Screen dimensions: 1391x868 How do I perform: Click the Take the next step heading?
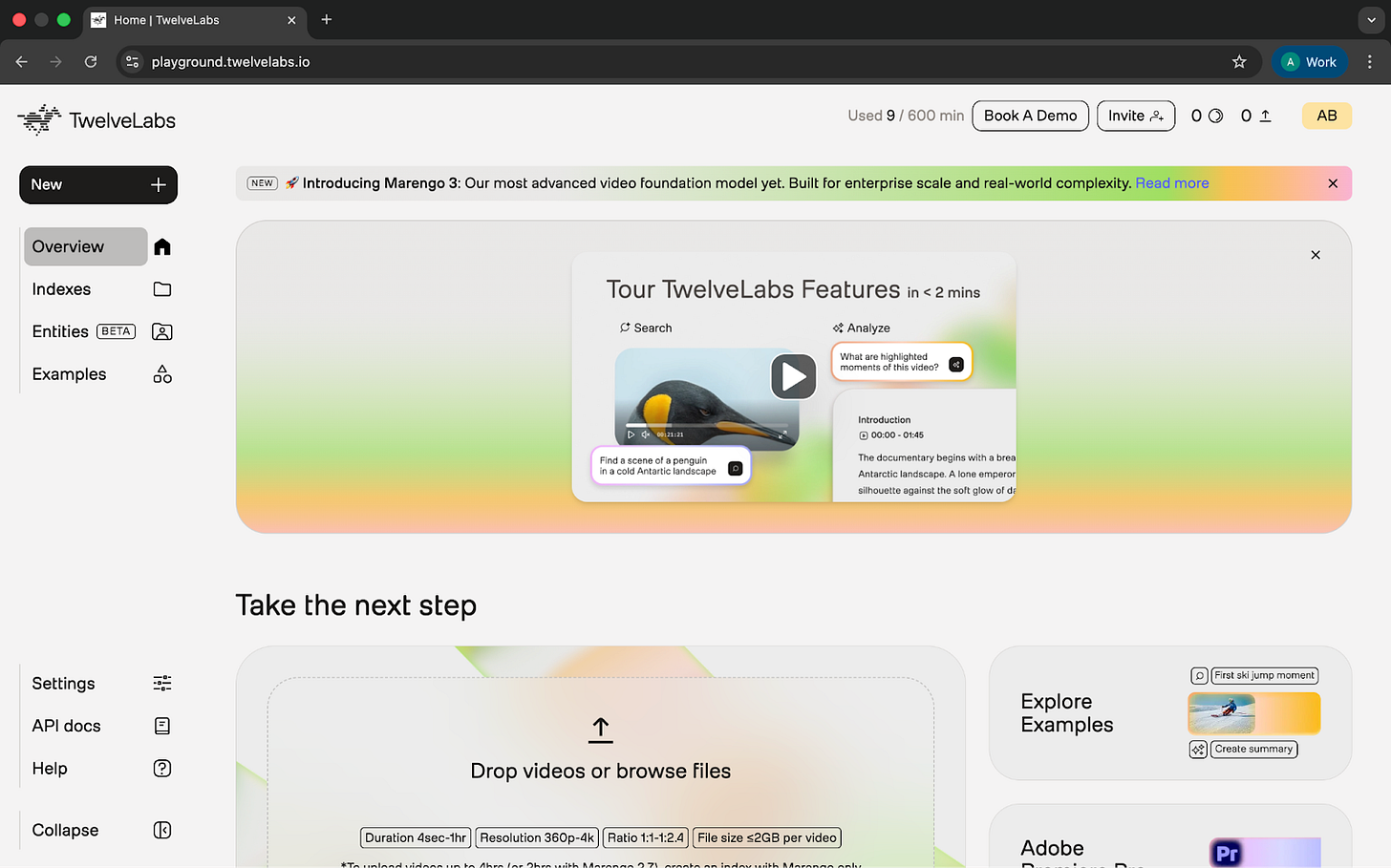pyautogui.click(x=356, y=606)
